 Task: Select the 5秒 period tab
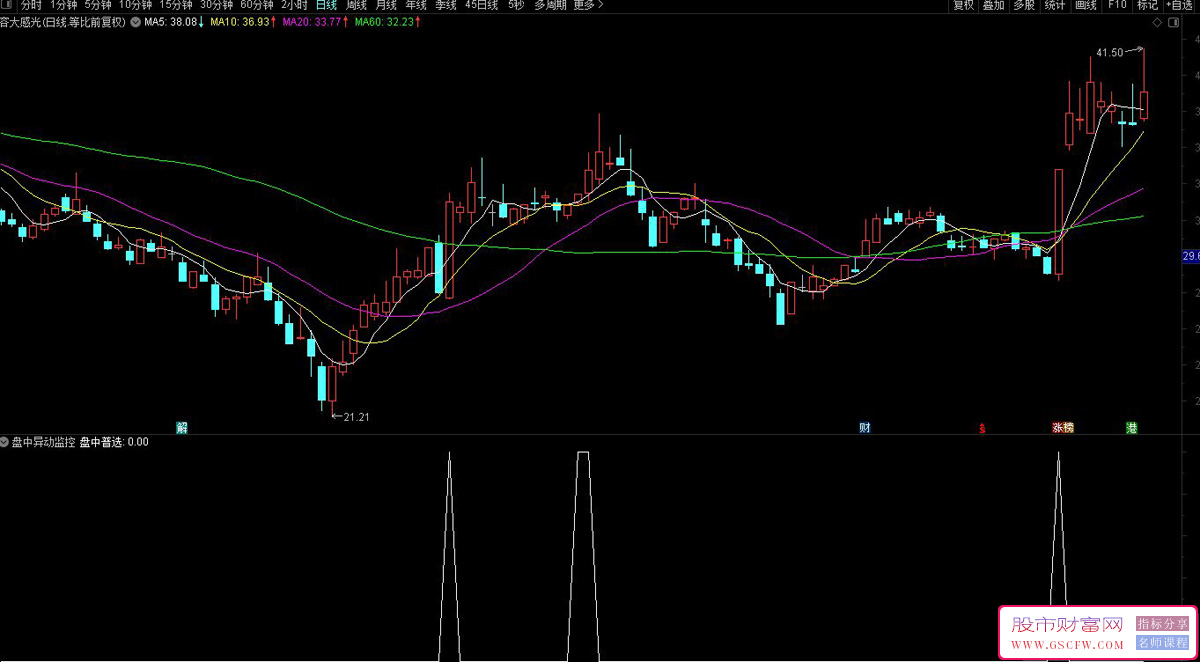(516, 5)
